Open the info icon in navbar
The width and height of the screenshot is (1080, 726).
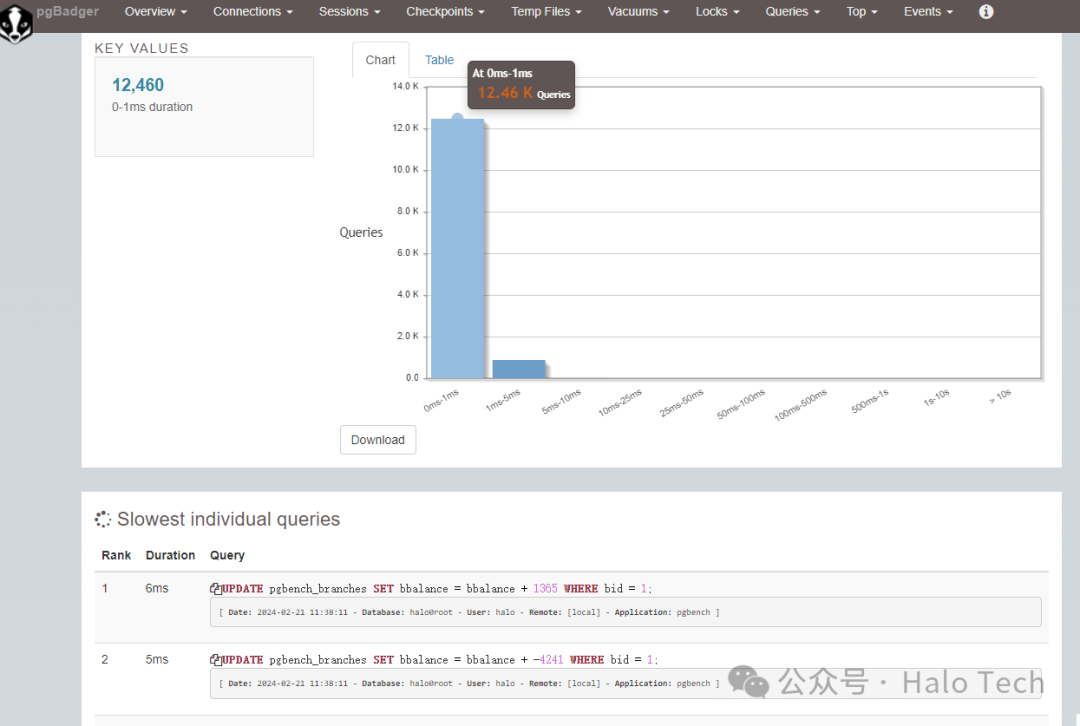click(986, 12)
